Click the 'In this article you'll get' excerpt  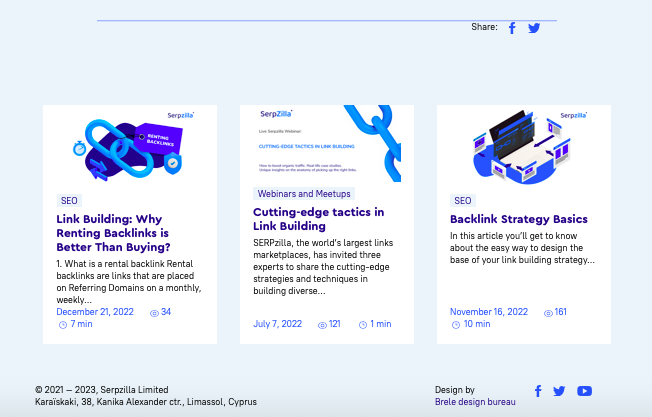point(522,248)
